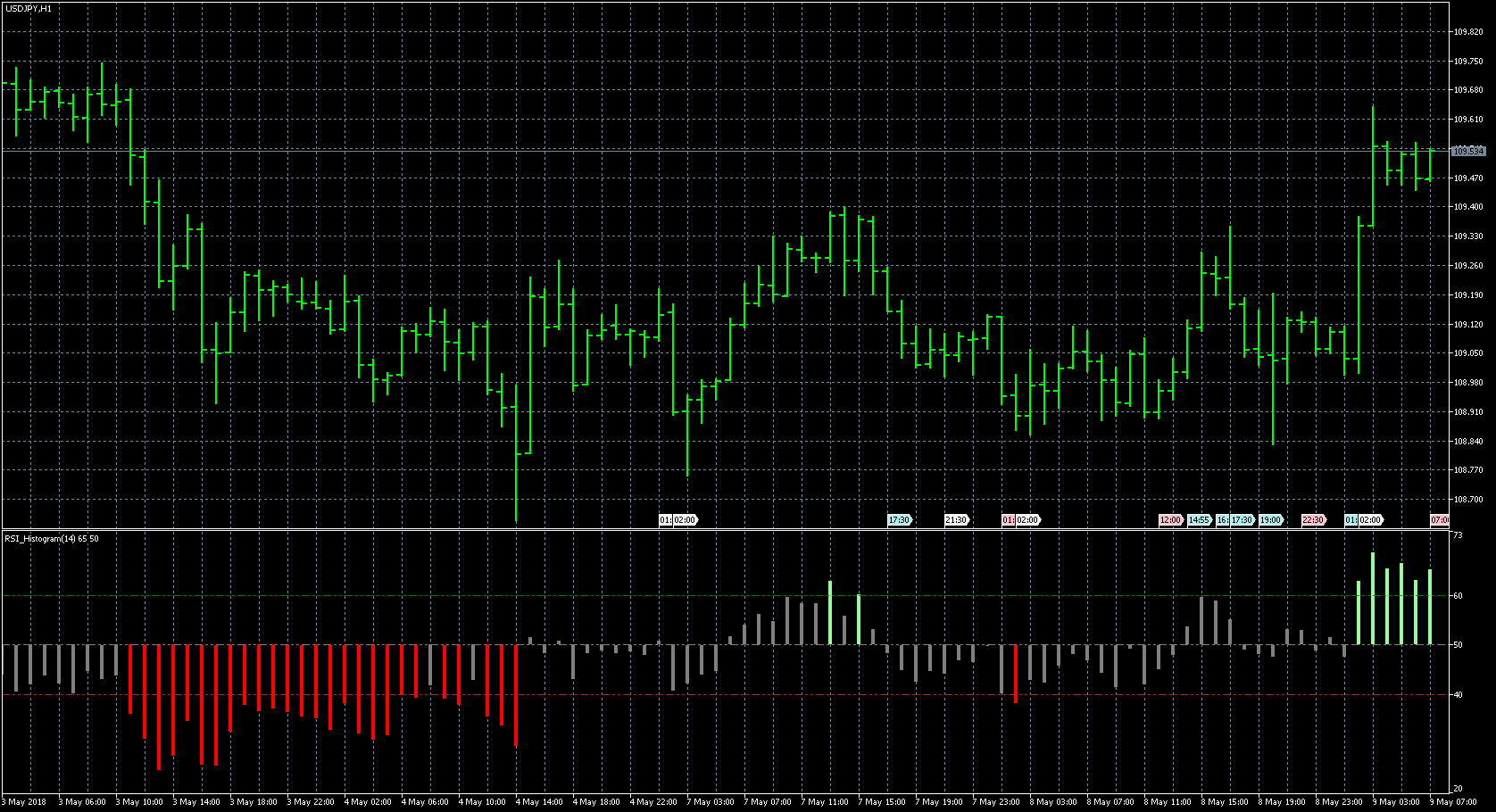
Task: Click the 109.820 price axis label
Action: [x=1468, y=32]
